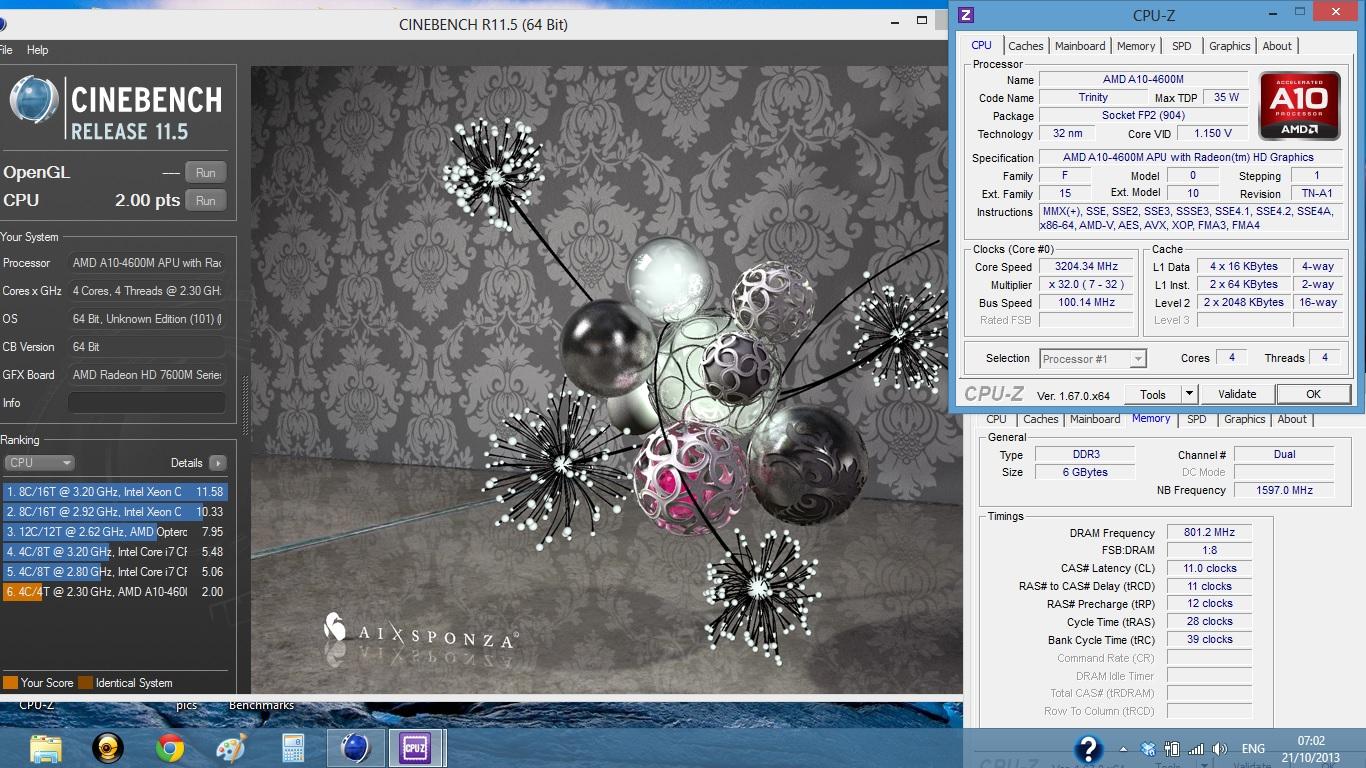Select ranking row 5 with score 5.06
Viewport: 1366px width, 768px height.
point(115,572)
